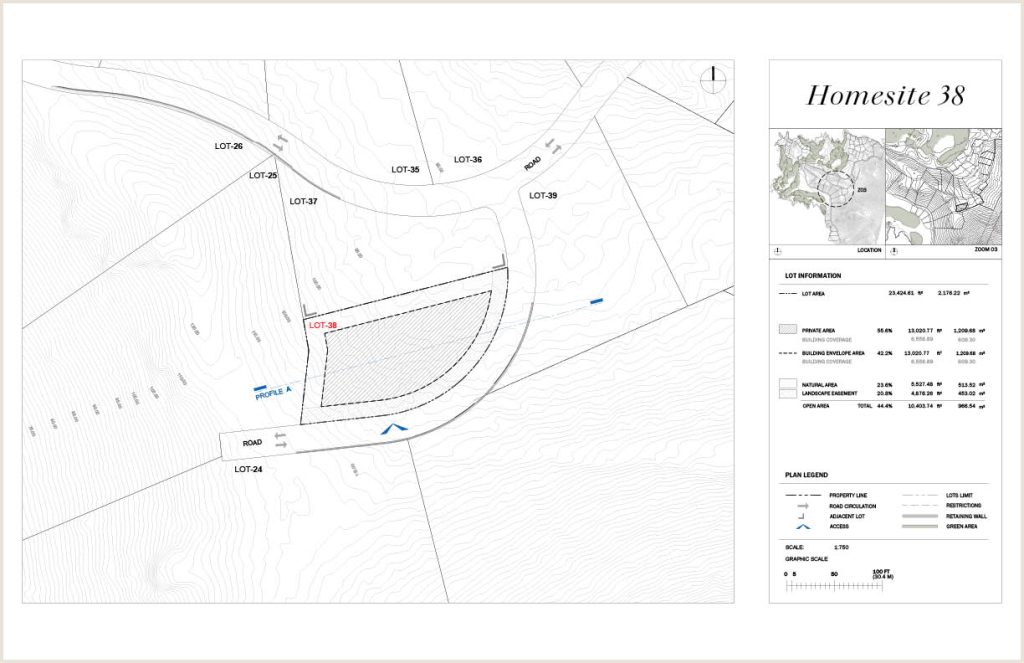Click the blue marker beside PROFILE A label
Image resolution: width=1024 pixels, height=663 pixels.
click(x=259, y=388)
